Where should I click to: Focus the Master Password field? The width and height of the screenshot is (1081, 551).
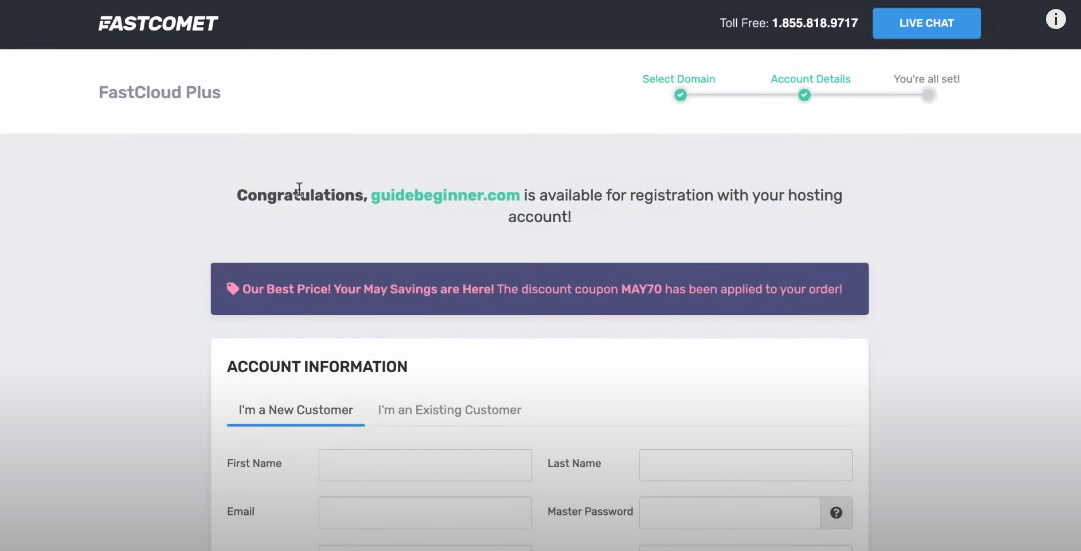[x=729, y=512]
